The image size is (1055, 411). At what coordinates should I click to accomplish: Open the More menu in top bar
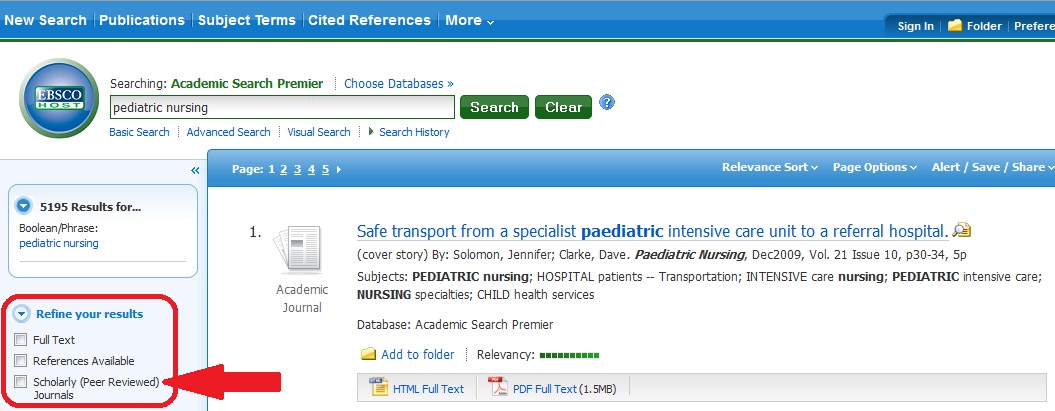click(x=470, y=20)
